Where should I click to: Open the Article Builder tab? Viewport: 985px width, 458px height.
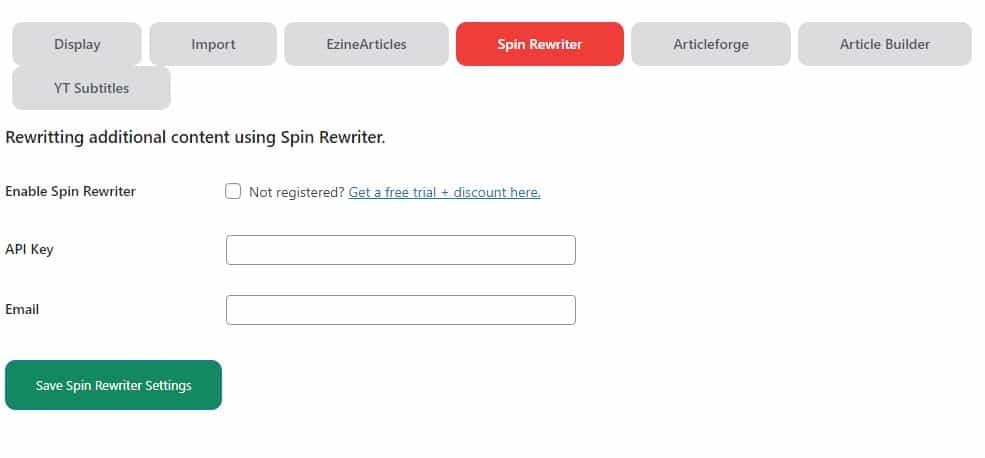coord(885,44)
